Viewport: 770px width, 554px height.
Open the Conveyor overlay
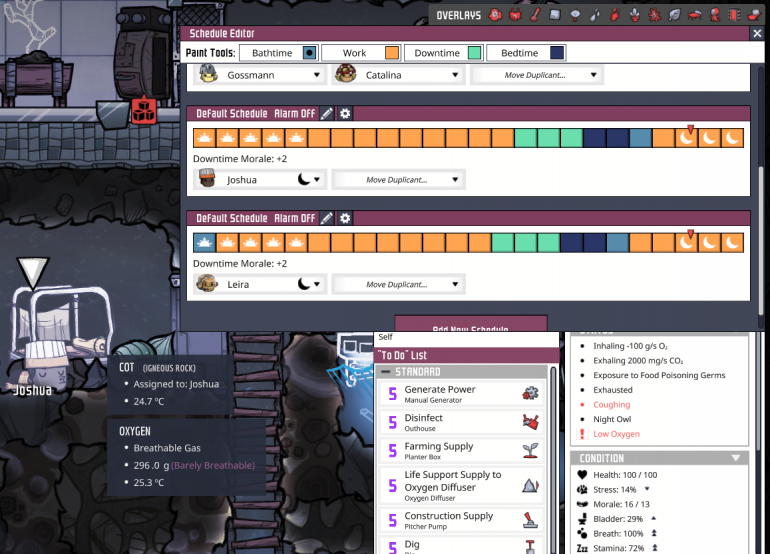tap(754, 15)
